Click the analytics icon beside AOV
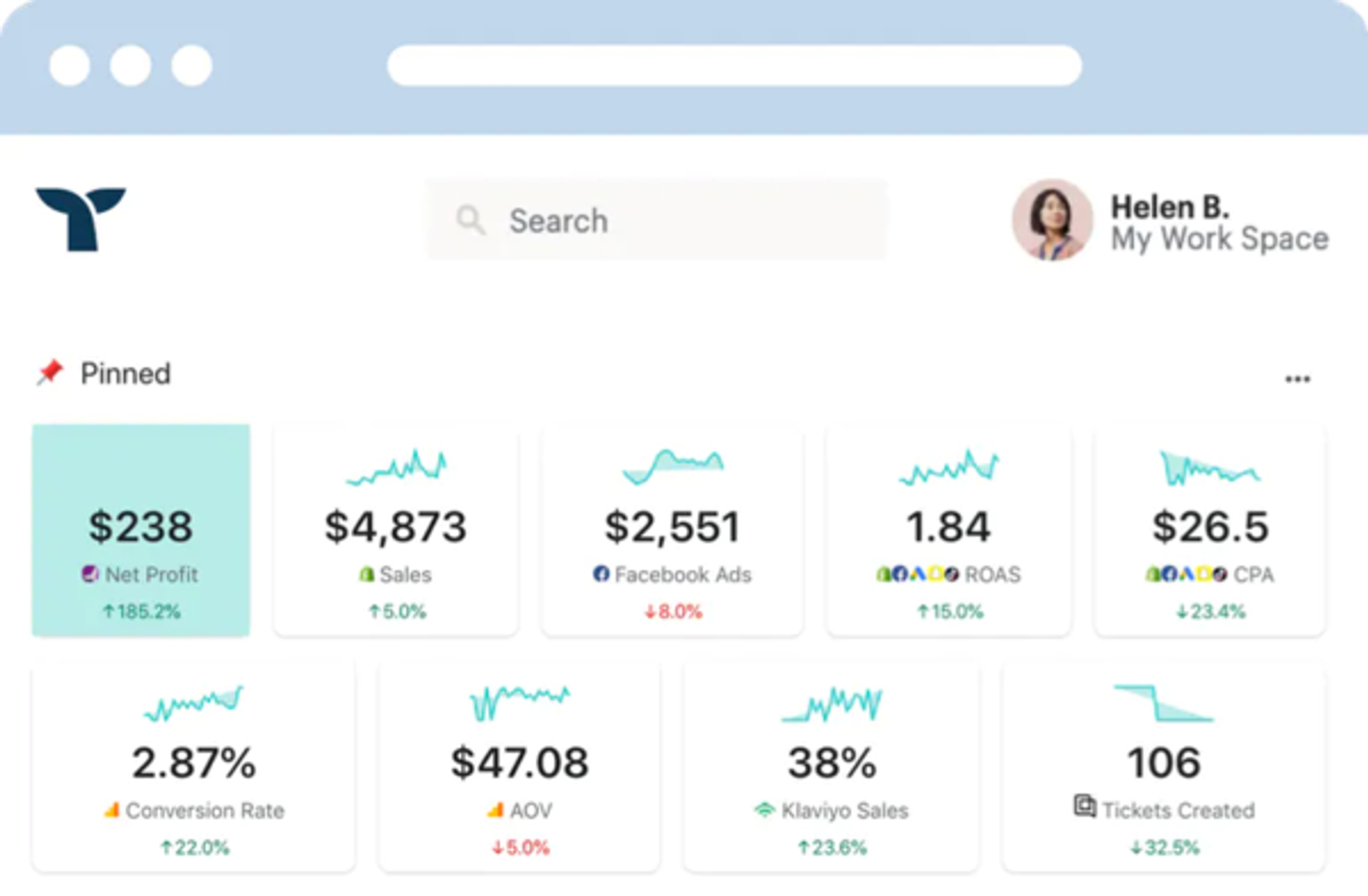The image size is (1368, 896). point(495,810)
